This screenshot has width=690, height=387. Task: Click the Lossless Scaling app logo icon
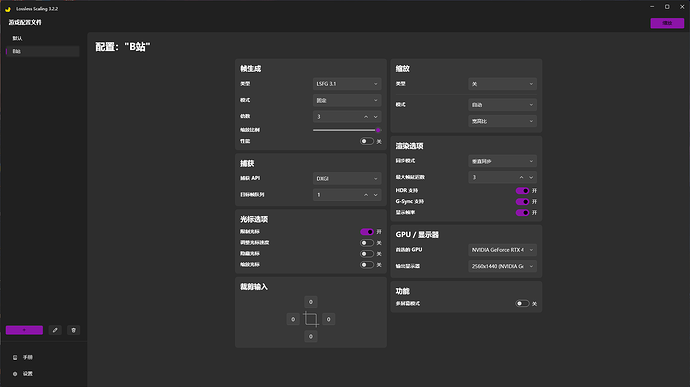point(8,9)
